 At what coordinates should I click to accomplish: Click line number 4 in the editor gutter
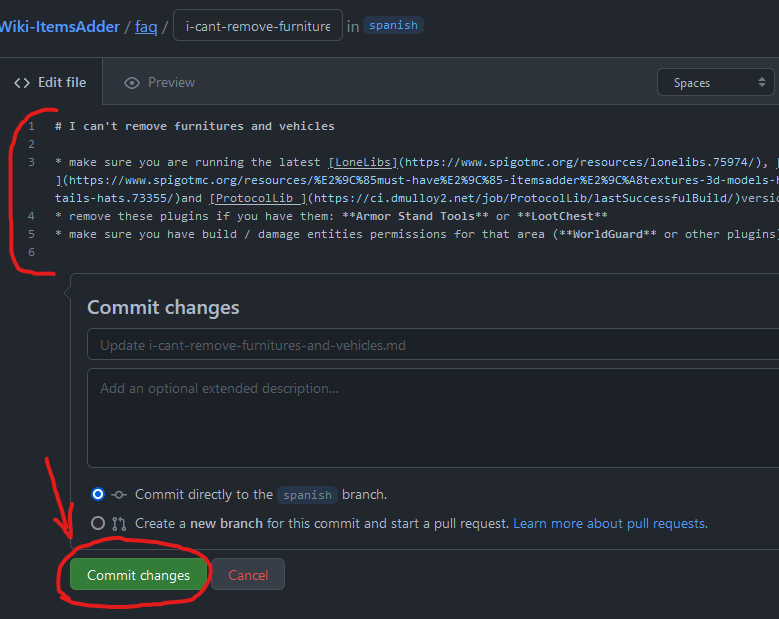32,216
